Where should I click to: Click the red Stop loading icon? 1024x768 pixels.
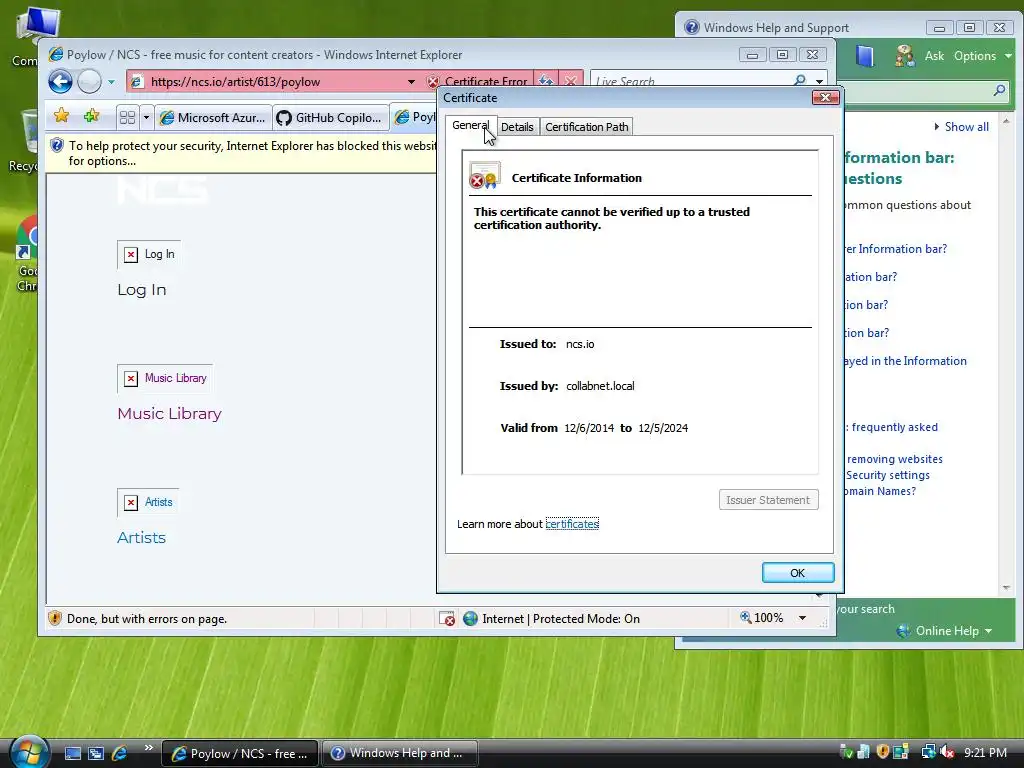571,82
